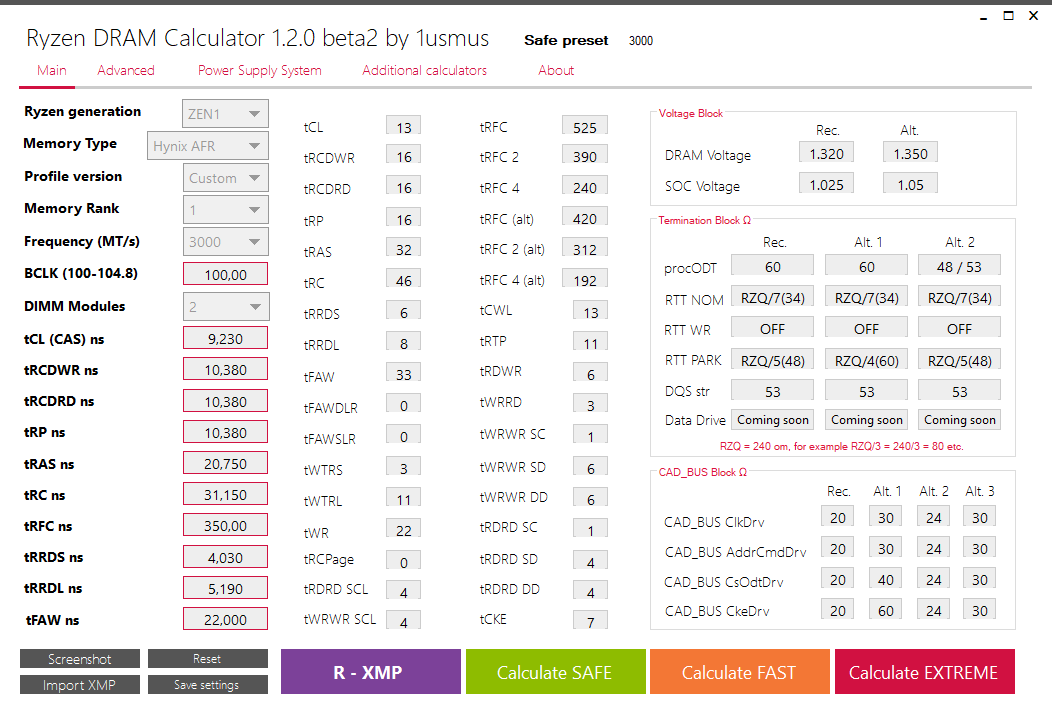Screen dimensions: 1052x720
Task: Expand the Ryzen generation dropdown
Action: 225,113
